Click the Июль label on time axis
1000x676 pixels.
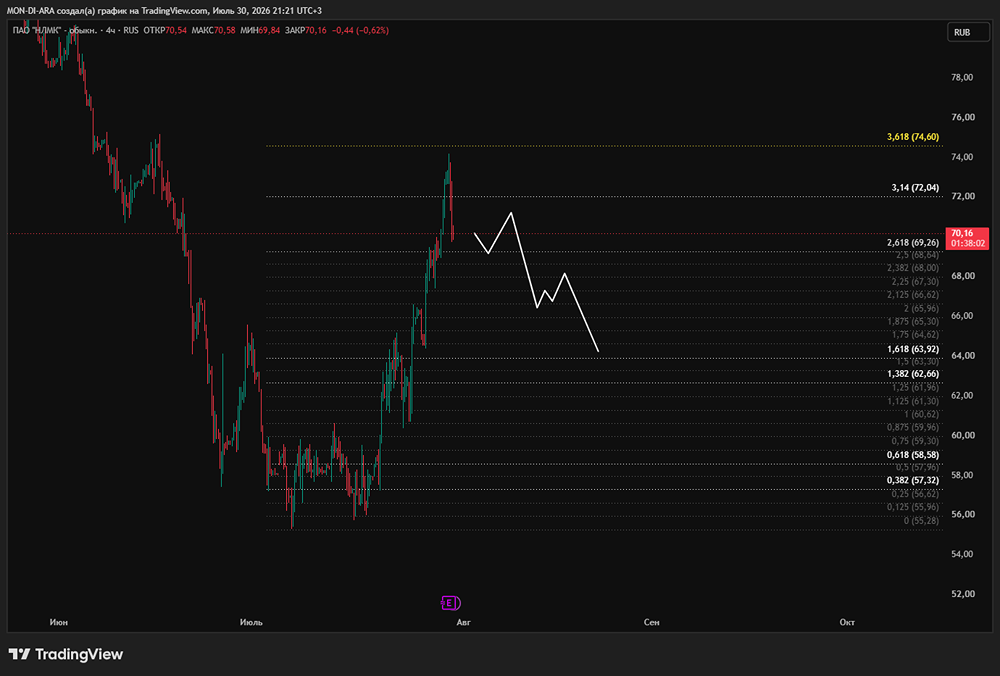[x=251, y=622]
